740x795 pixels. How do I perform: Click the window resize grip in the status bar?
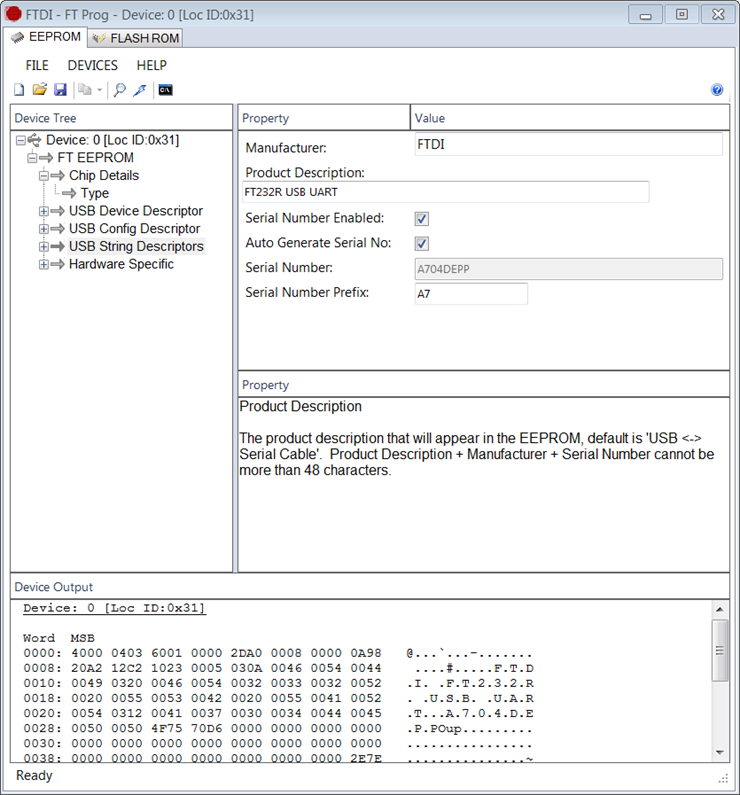[724, 778]
